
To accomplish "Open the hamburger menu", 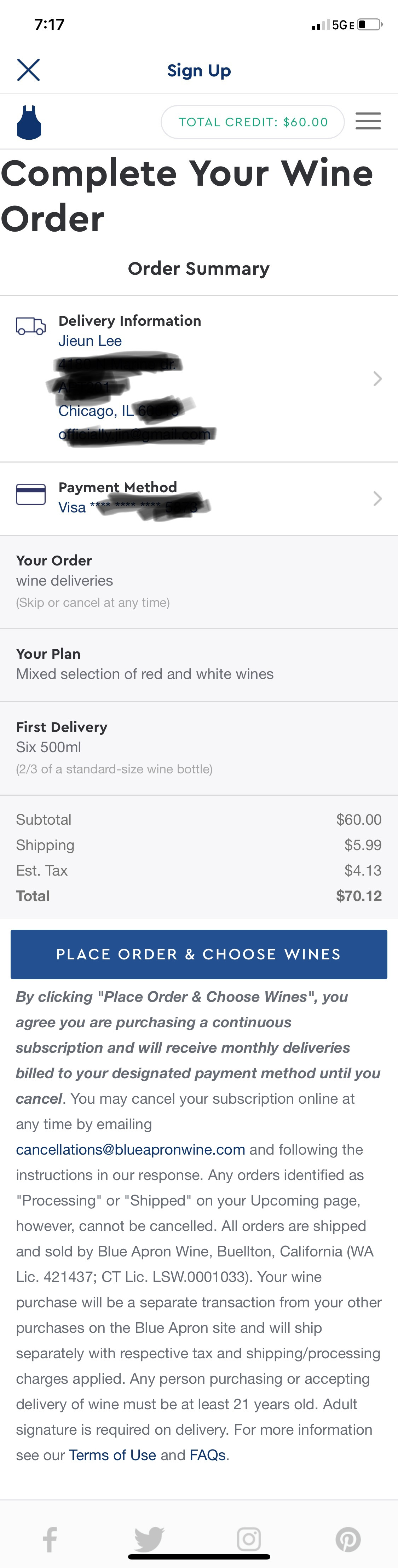I will pyautogui.click(x=368, y=121).
